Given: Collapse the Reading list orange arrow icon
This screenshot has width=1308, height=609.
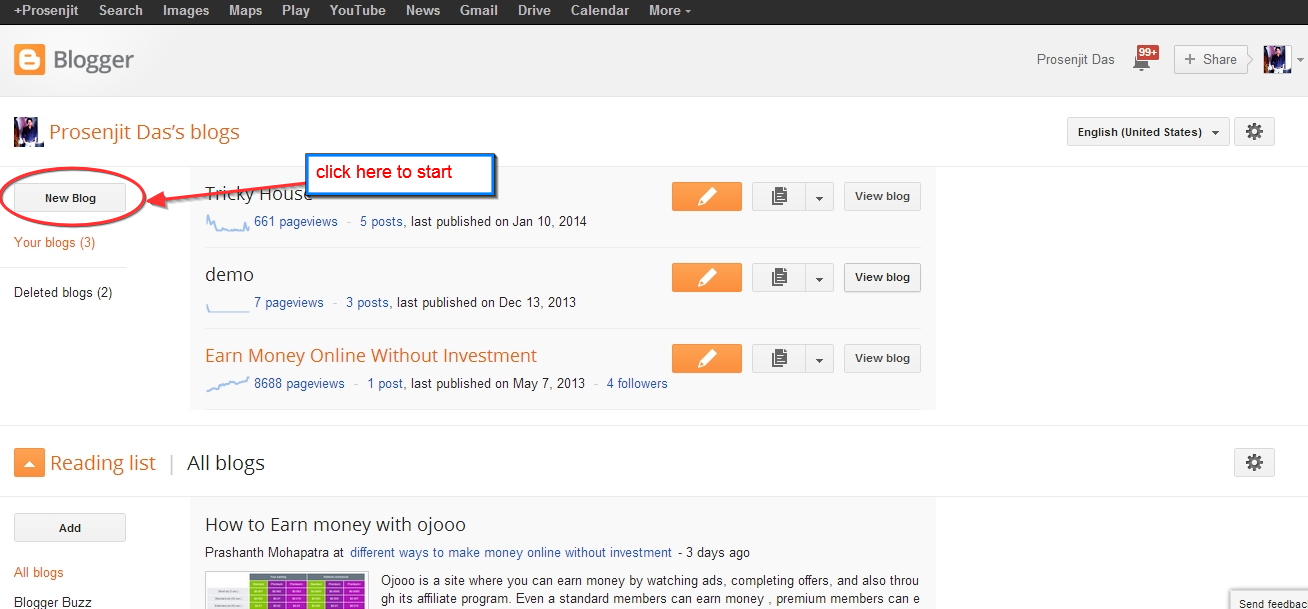Looking at the screenshot, I should coord(29,463).
